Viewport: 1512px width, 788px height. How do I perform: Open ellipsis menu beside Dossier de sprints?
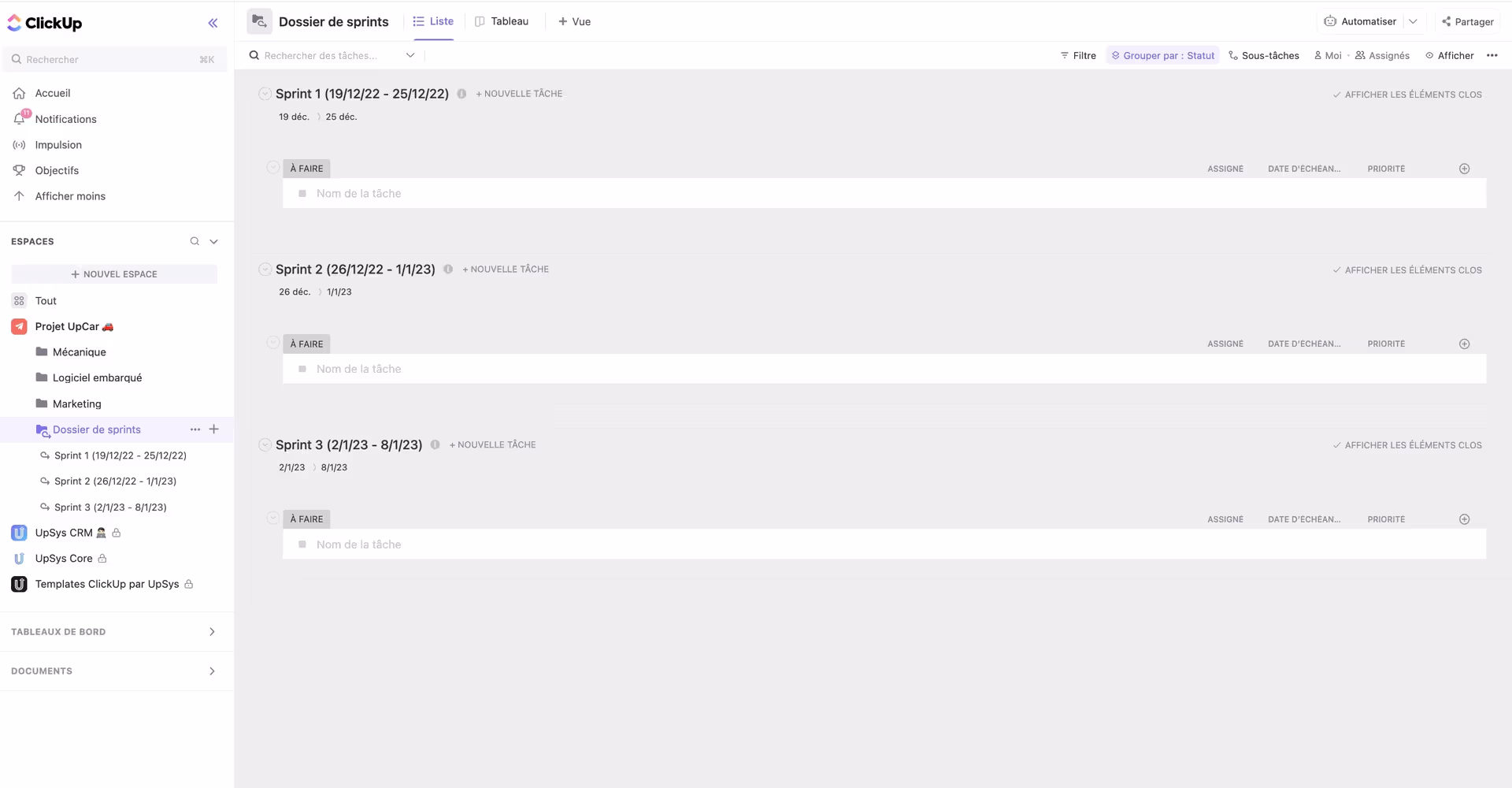coord(195,429)
